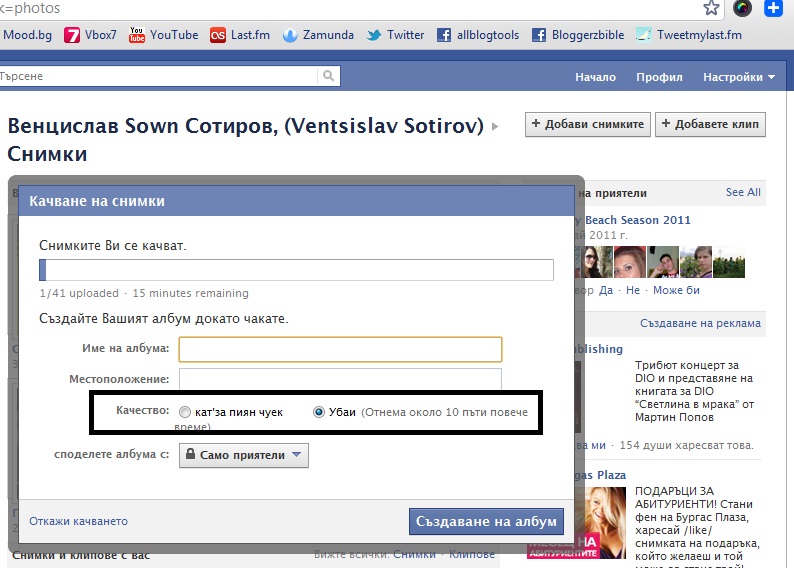Click the Създаване на албум button
This screenshot has height=568, width=794.
pyautogui.click(x=486, y=521)
